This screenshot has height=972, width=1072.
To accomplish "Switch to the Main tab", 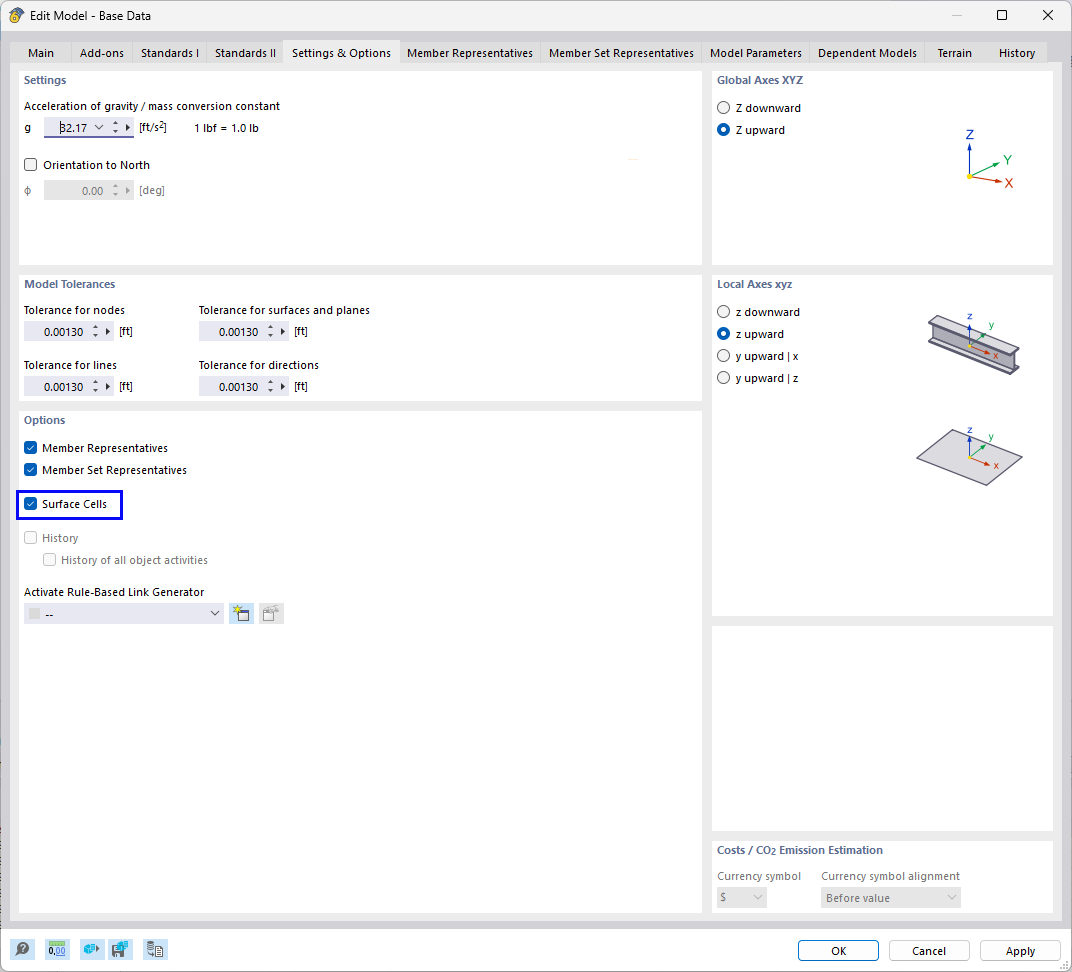I will point(40,53).
